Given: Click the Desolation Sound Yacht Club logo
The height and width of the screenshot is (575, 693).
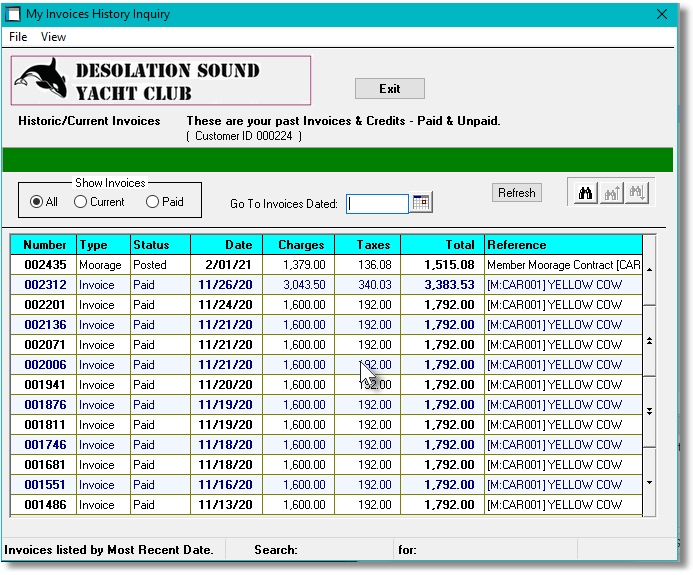Looking at the screenshot, I should 161,80.
